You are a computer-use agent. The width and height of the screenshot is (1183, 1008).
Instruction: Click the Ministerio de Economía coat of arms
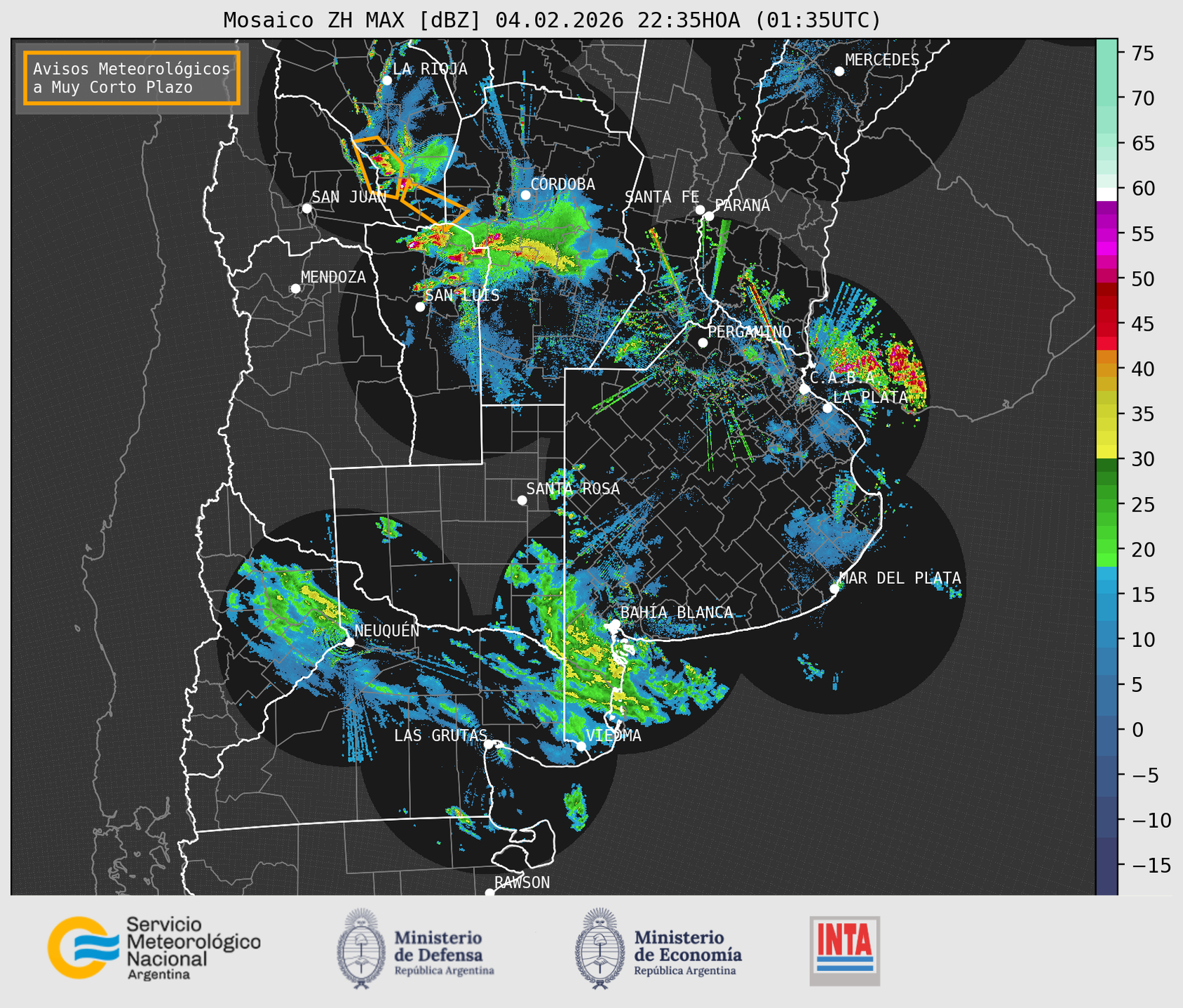click(600, 948)
